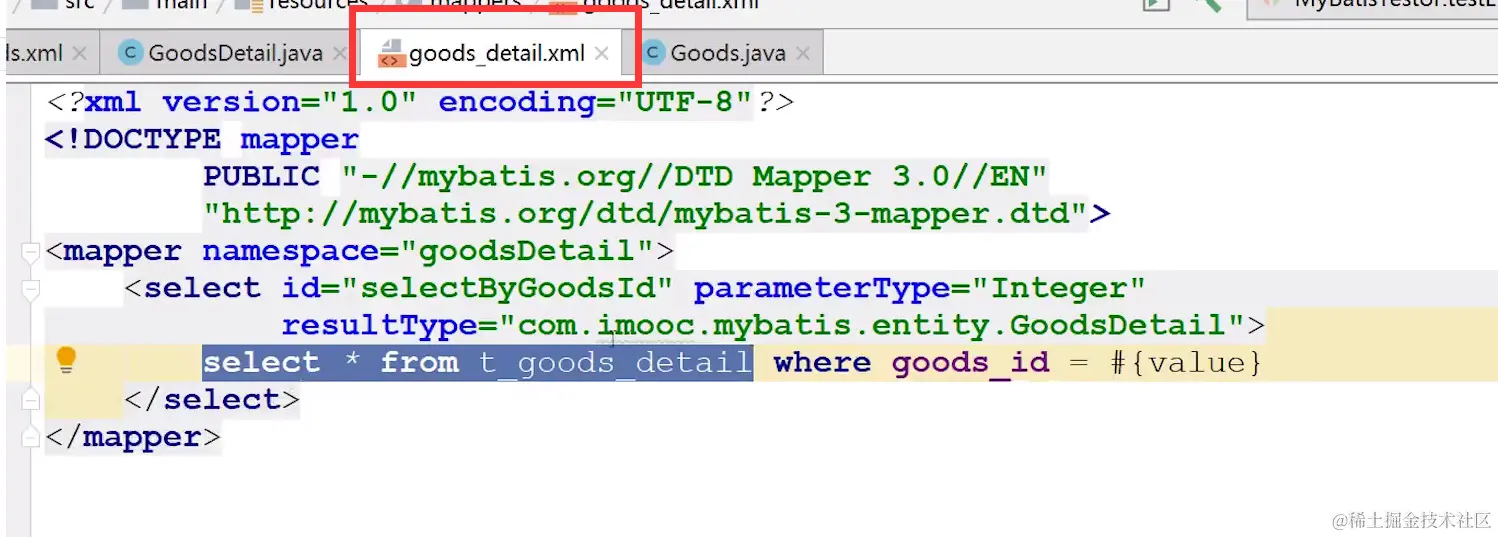Fold at the closing </select> marker
This screenshot has width=1498, height=537.
click(31, 400)
